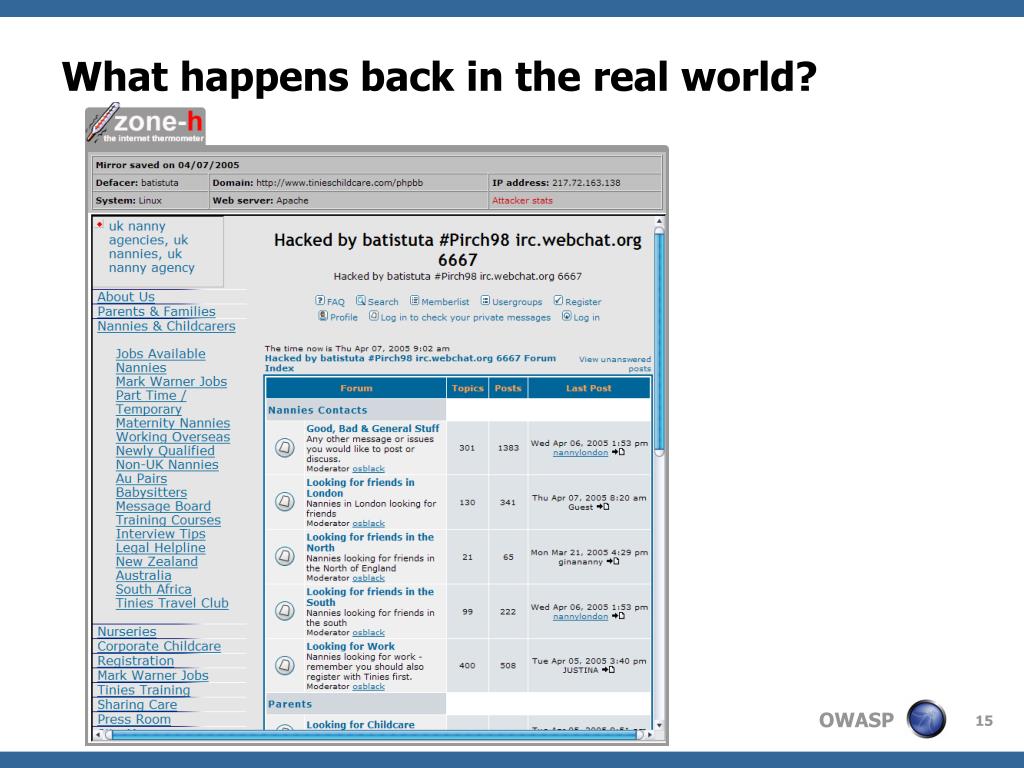The image size is (1024, 768).
Task: Click the topic count 400
Action: 467,665
